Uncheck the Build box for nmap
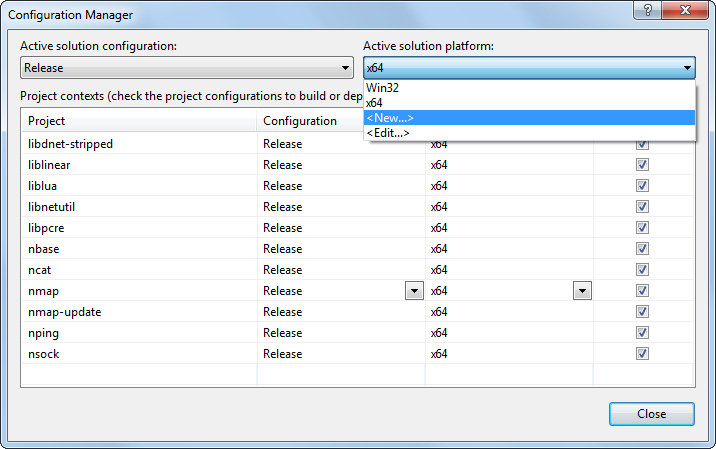Viewport: 716px width, 449px height. coord(642,291)
